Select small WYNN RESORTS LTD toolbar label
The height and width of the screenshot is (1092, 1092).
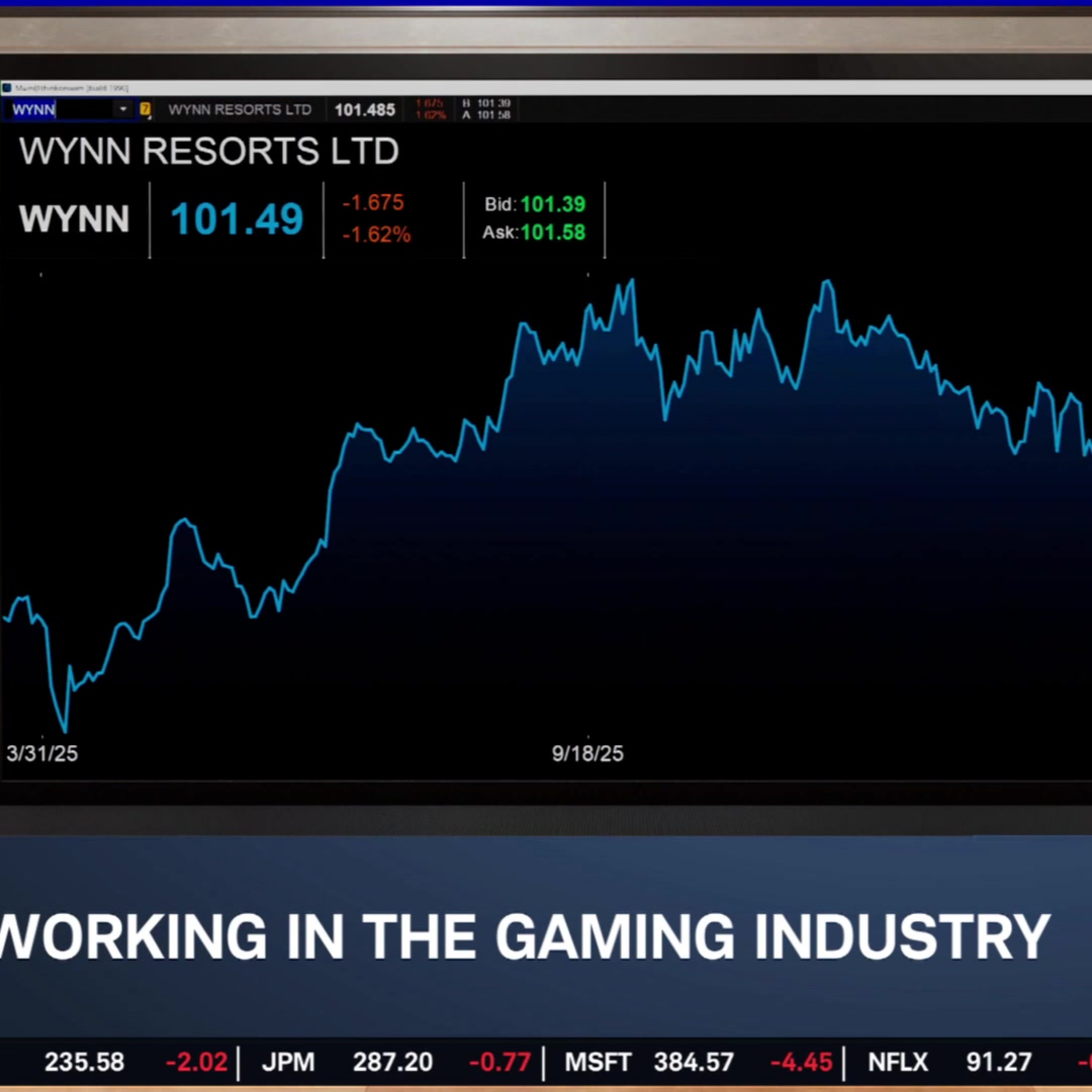coord(240,110)
